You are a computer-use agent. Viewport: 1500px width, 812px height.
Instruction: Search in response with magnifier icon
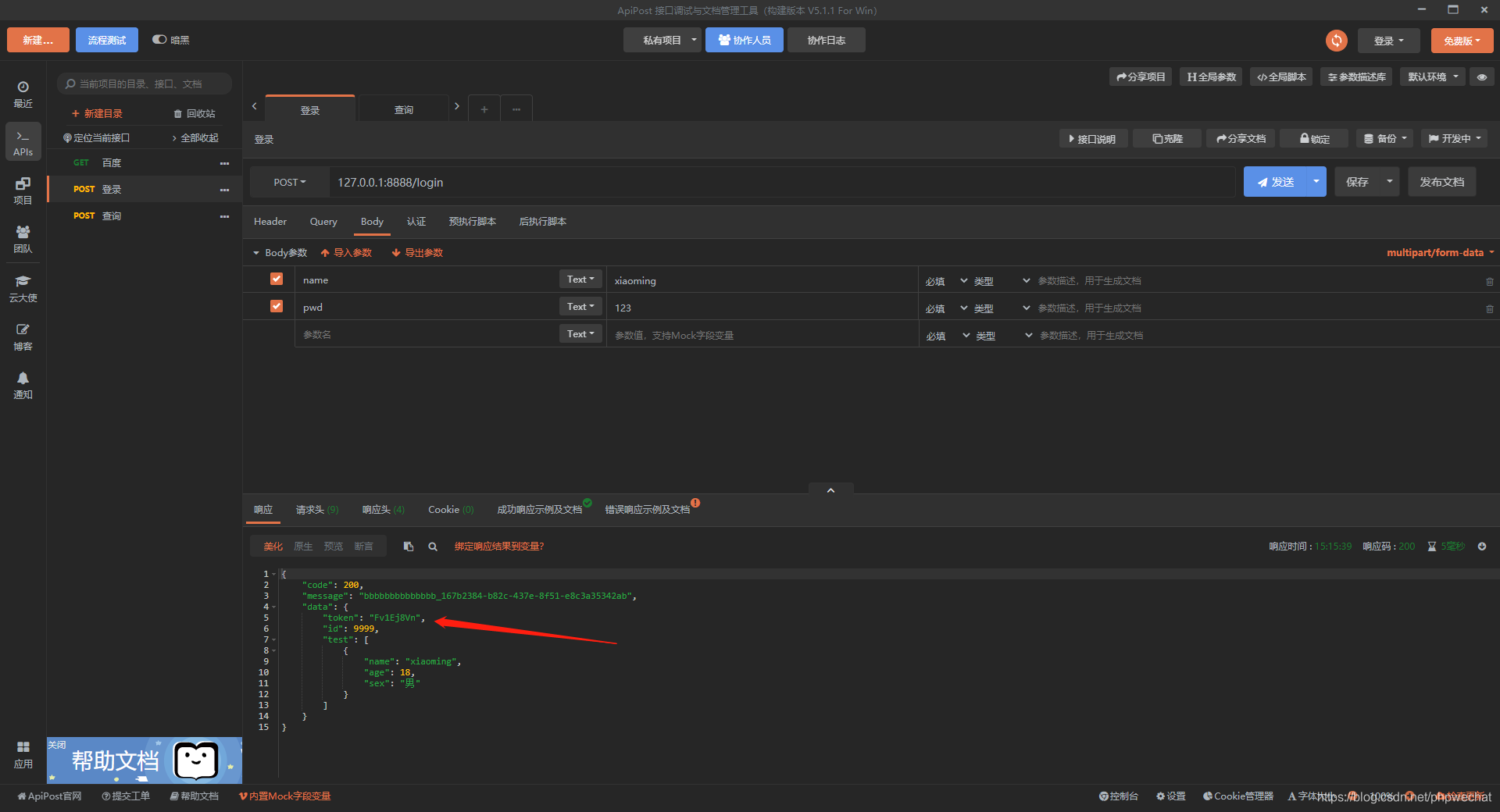click(432, 547)
